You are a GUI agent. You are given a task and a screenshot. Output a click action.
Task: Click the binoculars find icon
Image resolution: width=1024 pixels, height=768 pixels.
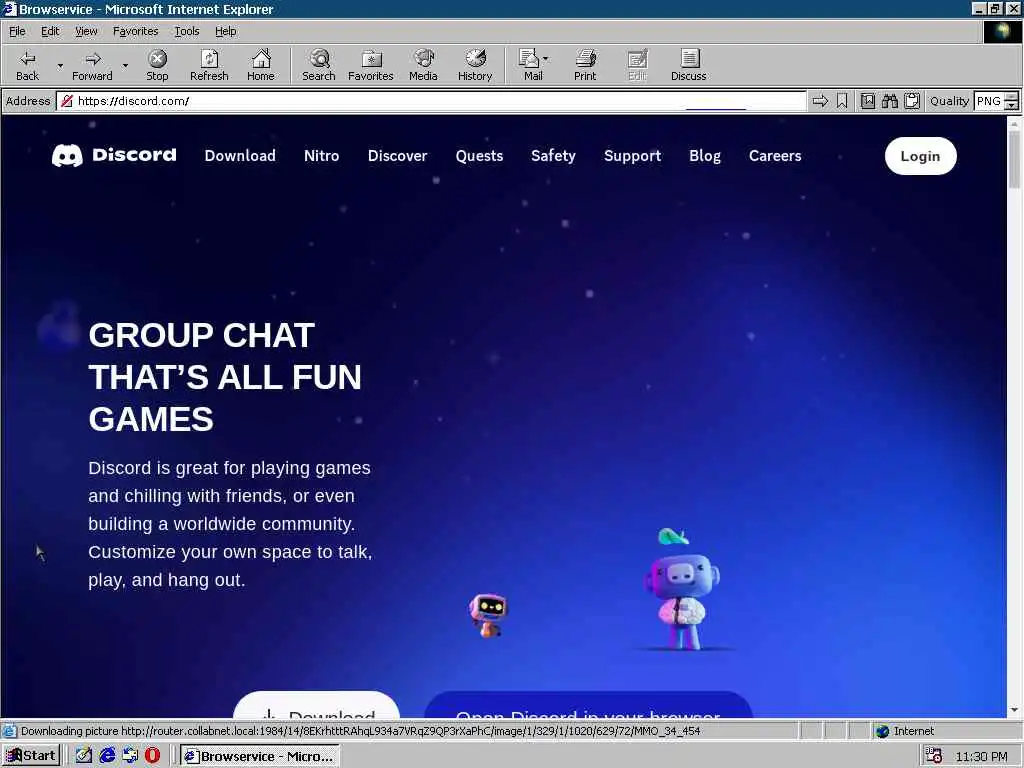click(x=889, y=101)
